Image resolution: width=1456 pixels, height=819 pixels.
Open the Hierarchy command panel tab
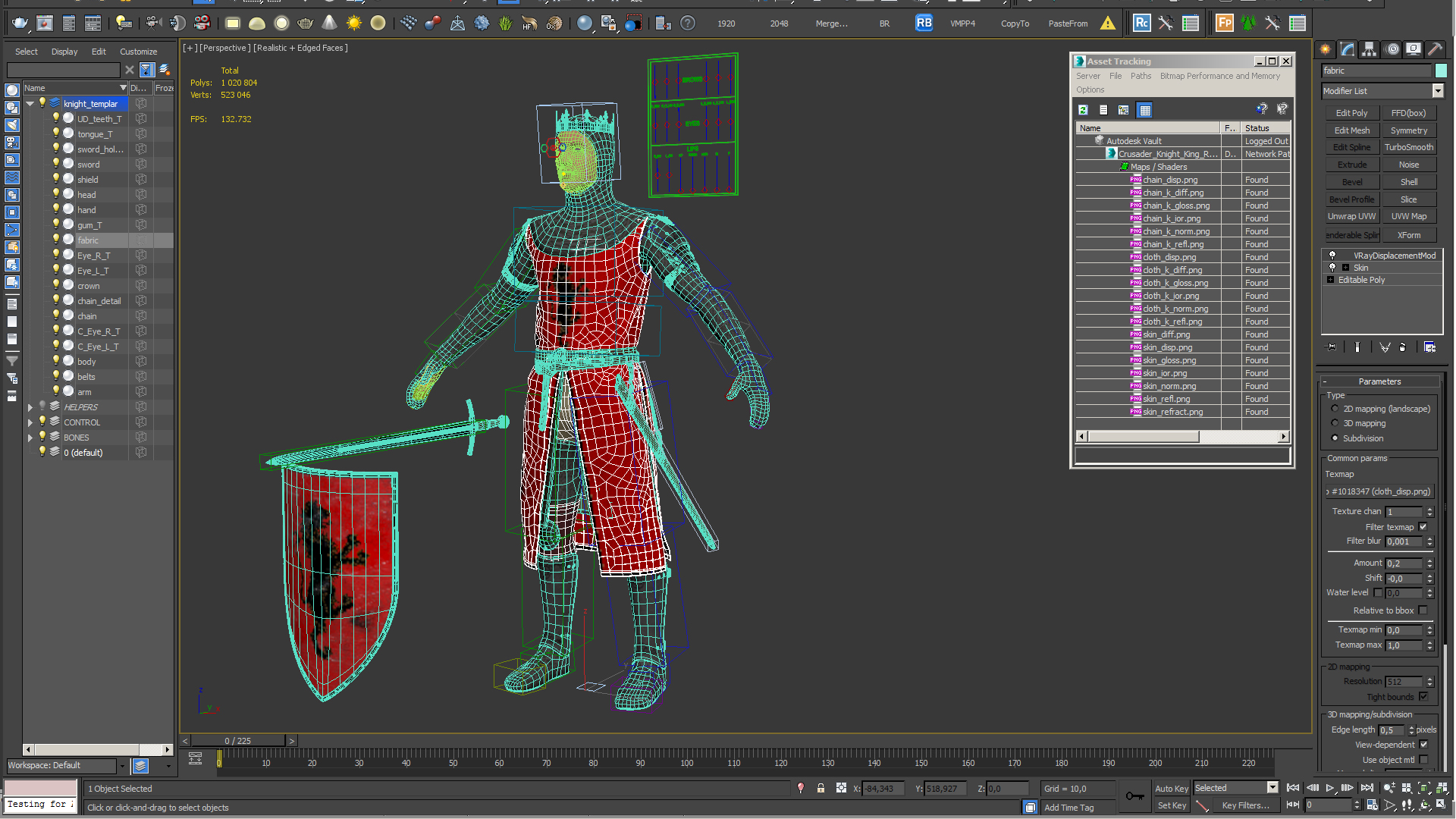pos(1370,49)
